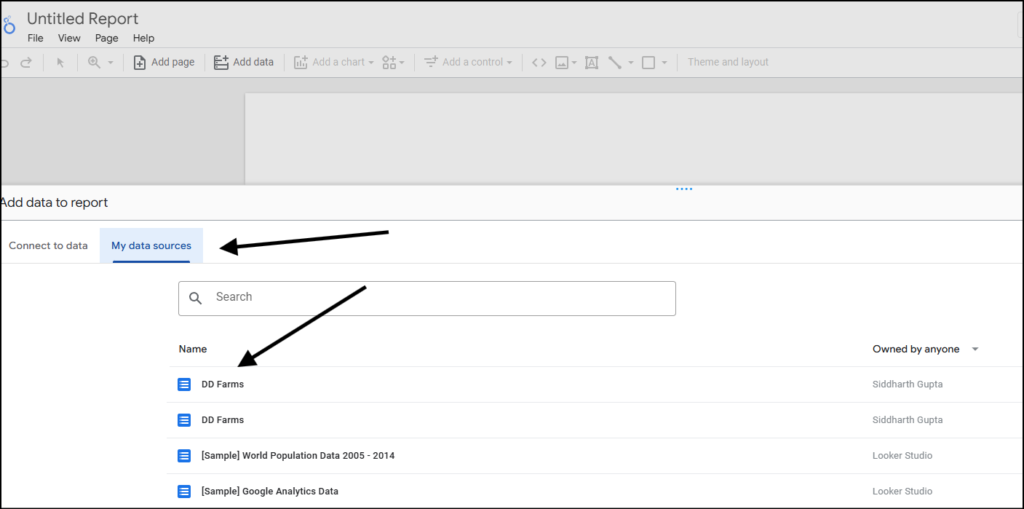Open the Owned by anyone filter
Image resolution: width=1024 pixels, height=509 pixels.
926,349
